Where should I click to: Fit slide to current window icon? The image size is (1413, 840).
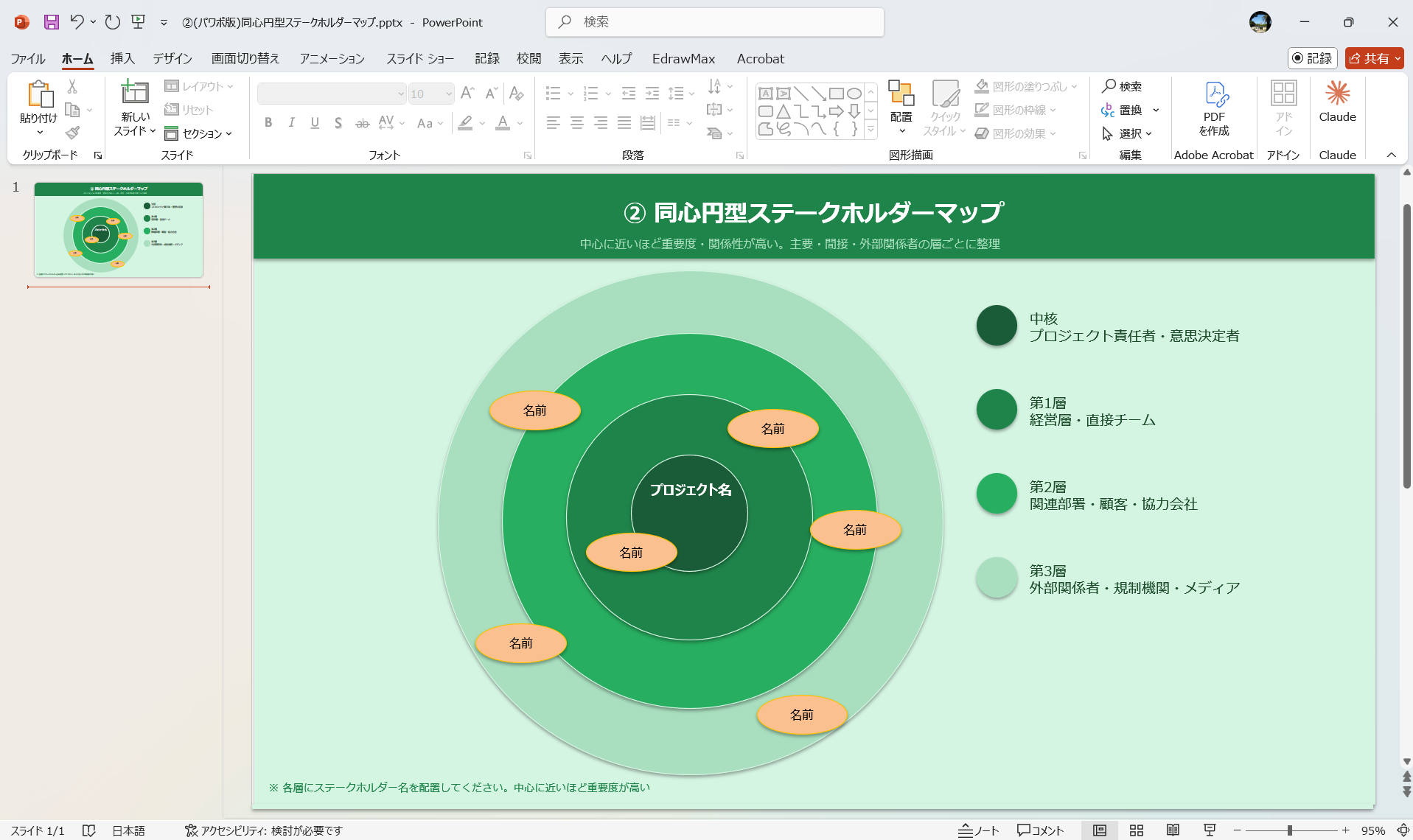(x=1403, y=830)
